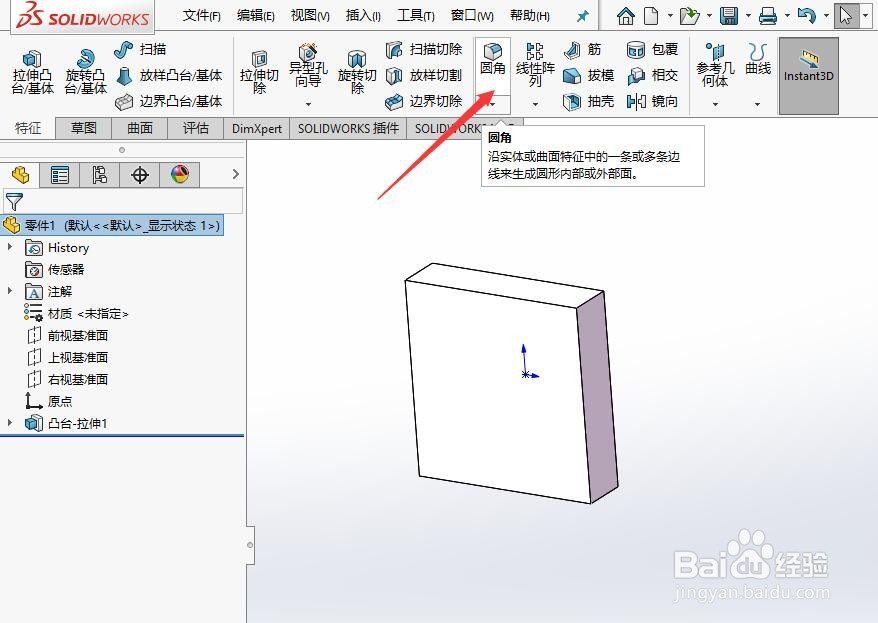Open the FeatureManager design tree tab

tap(20, 175)
